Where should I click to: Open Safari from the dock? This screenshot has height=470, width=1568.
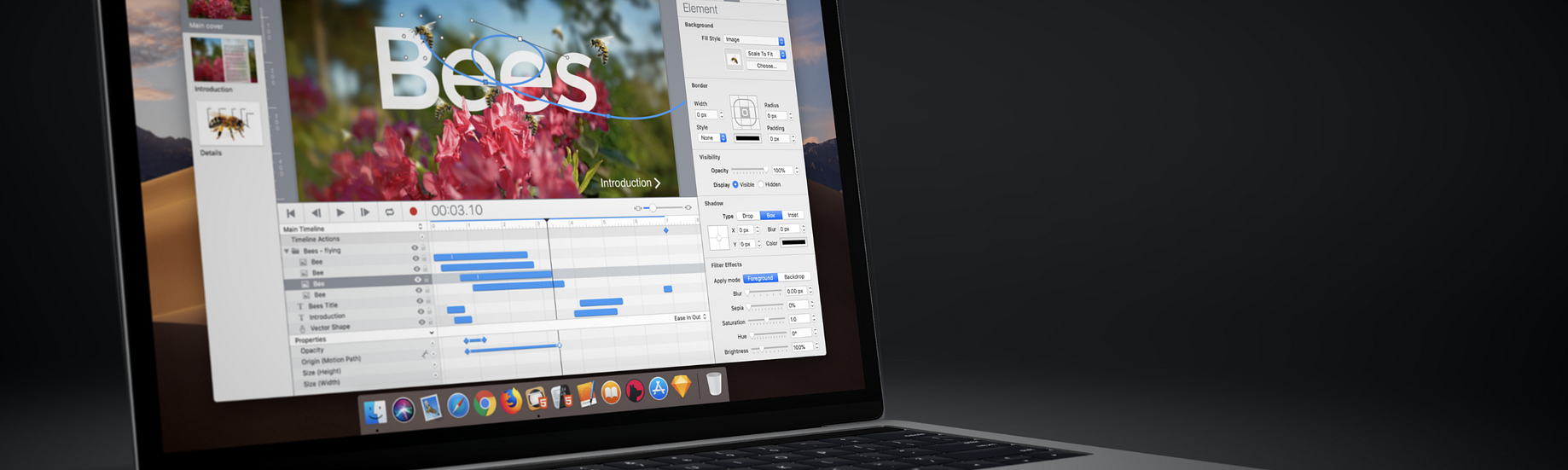tap(458, 405)
